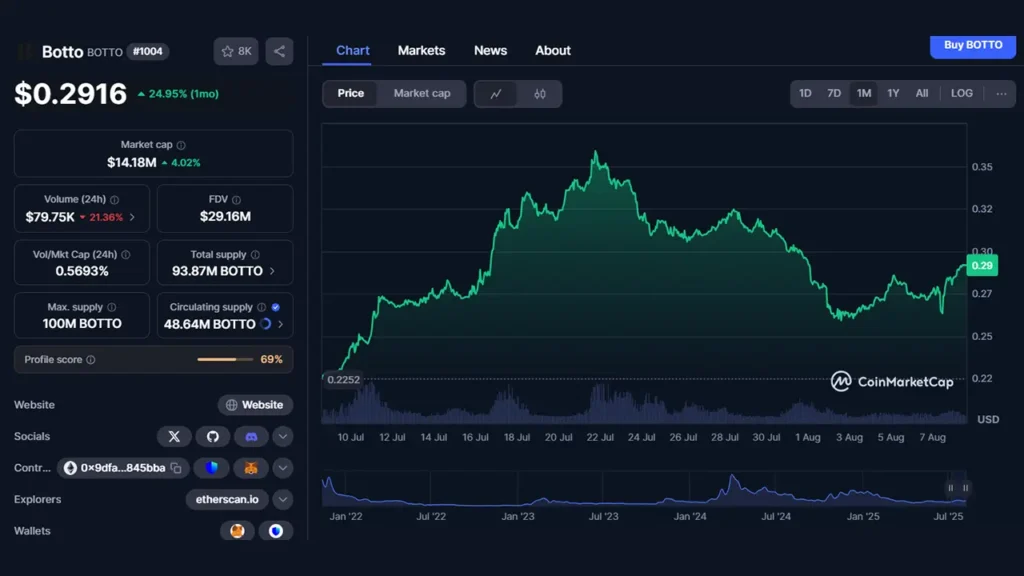Expand the Explorers dropdown chevron

pyautogui.click(x=283, y=500)
